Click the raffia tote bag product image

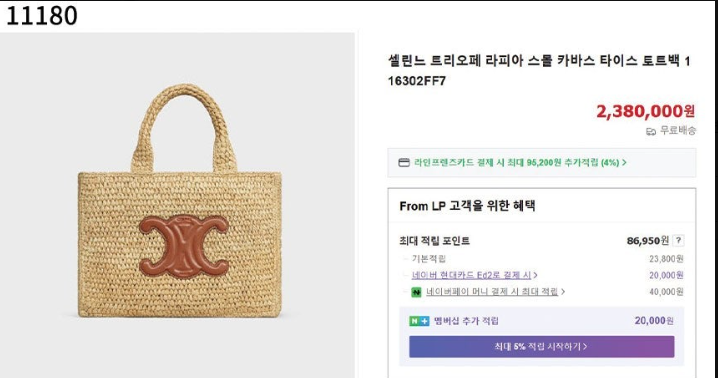tap(180, 202)
